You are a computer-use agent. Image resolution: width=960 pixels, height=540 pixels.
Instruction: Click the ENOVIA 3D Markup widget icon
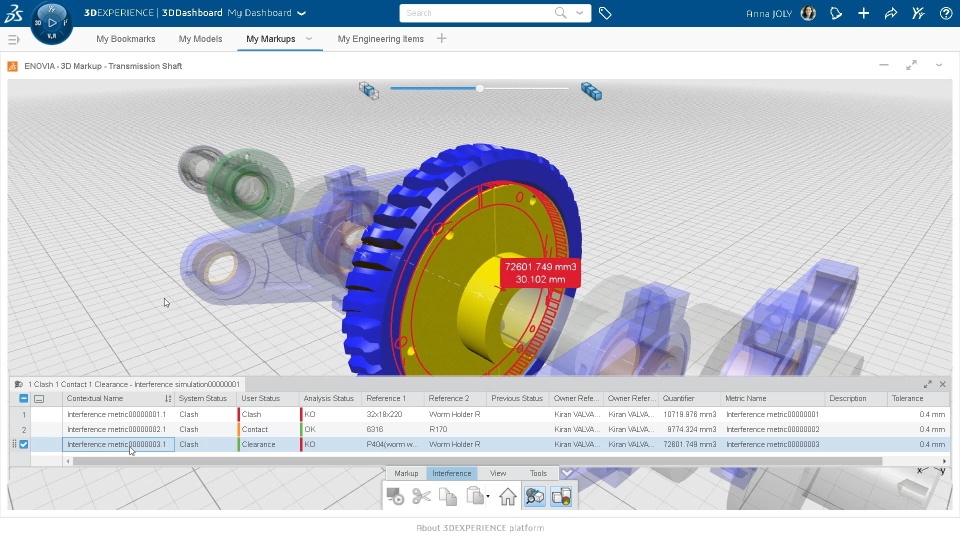[12, 66]
